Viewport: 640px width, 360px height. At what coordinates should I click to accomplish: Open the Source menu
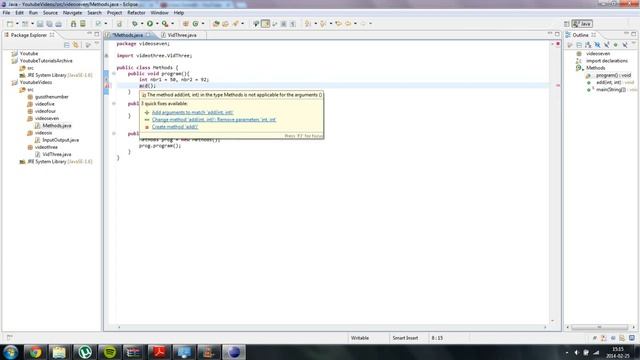(50, 13)
